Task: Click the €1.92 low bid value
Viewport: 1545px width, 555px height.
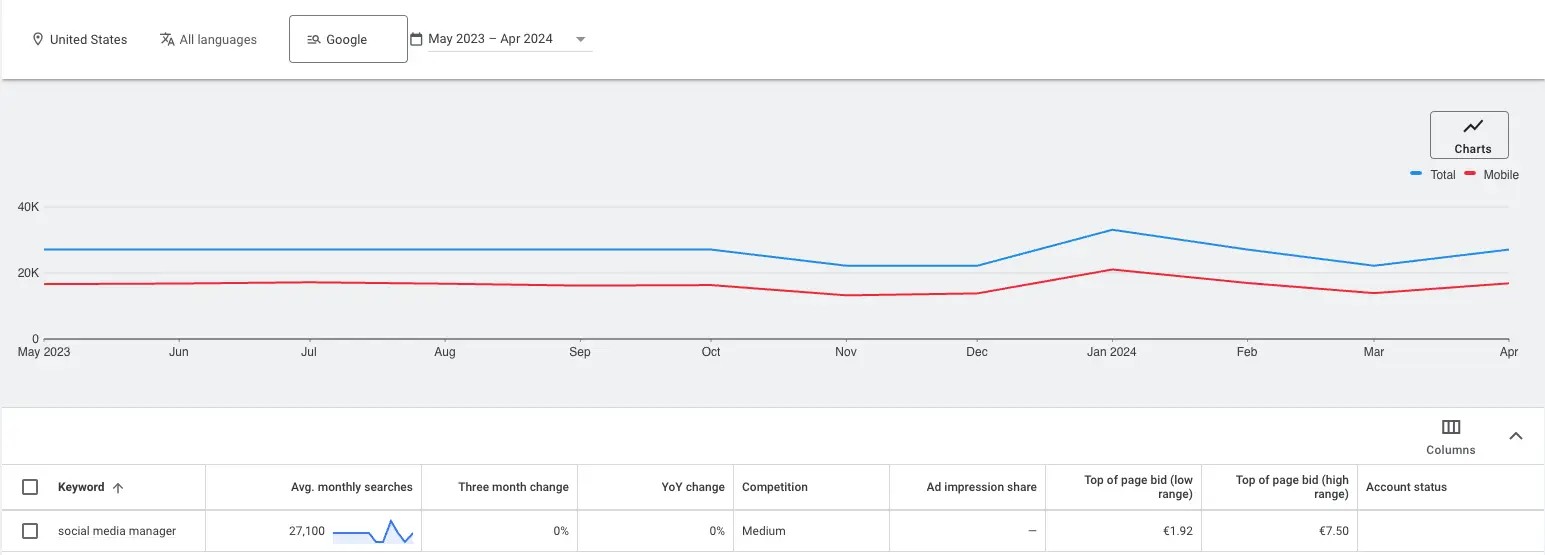Action: (x=1177, y=531)
